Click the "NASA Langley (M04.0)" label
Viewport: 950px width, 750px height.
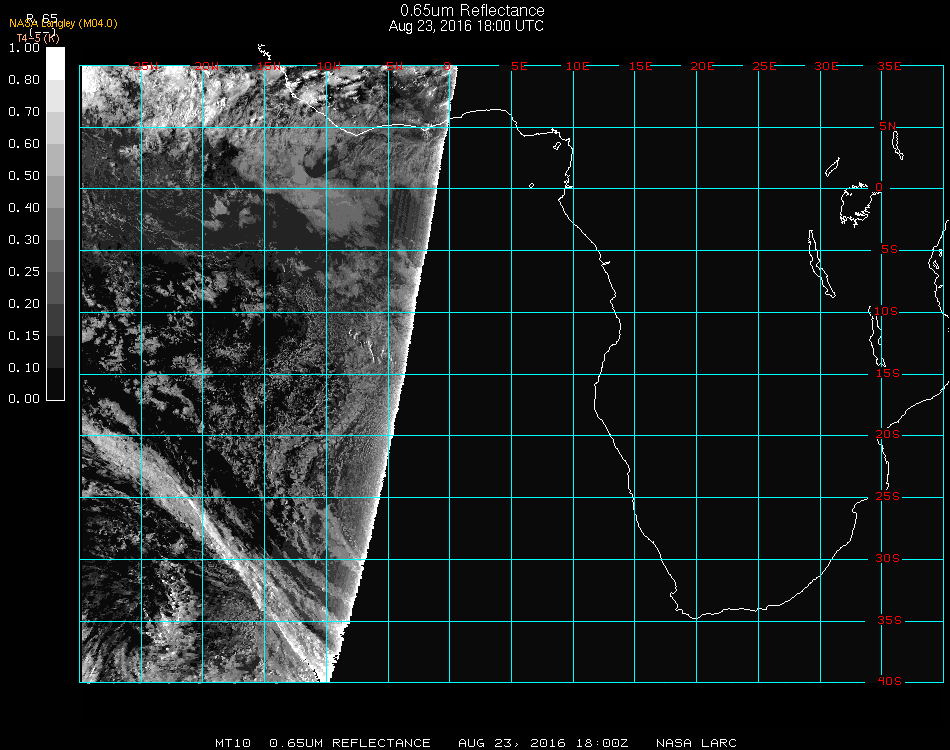(63, 24)
